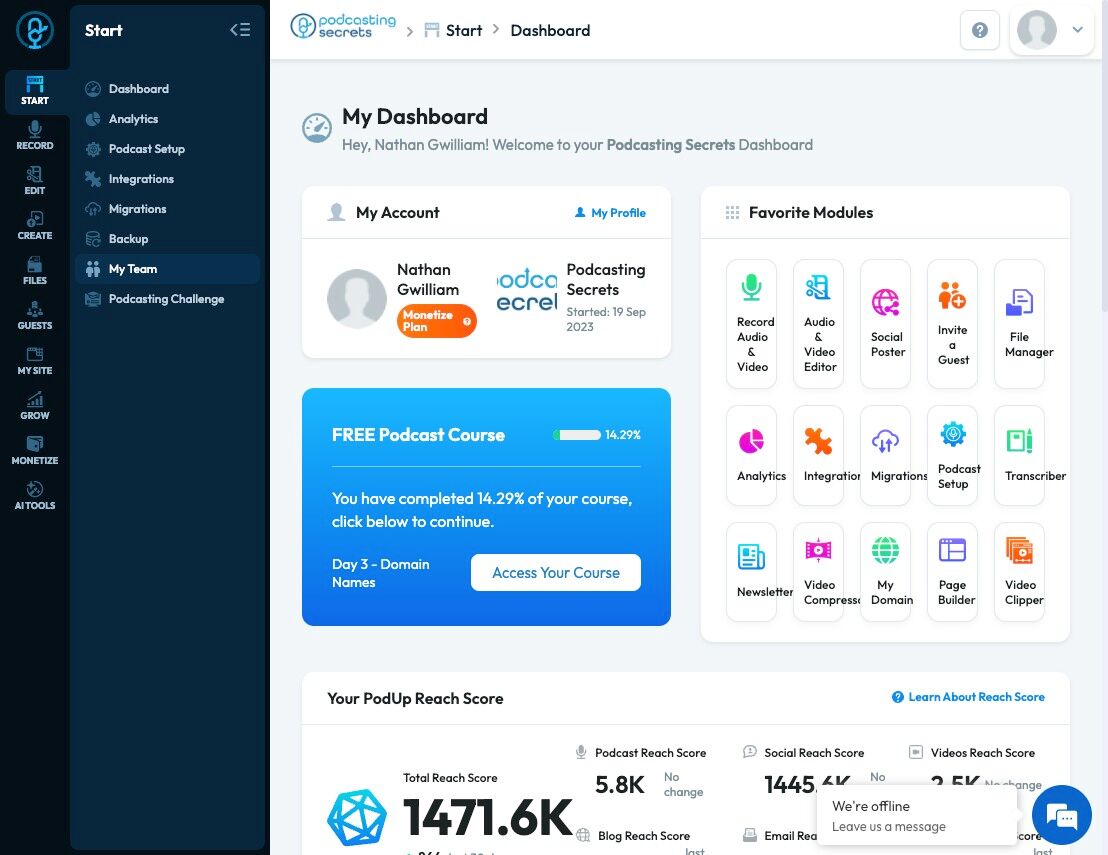Open Integrations tile in Favorite Modules

tap(818, 455)
